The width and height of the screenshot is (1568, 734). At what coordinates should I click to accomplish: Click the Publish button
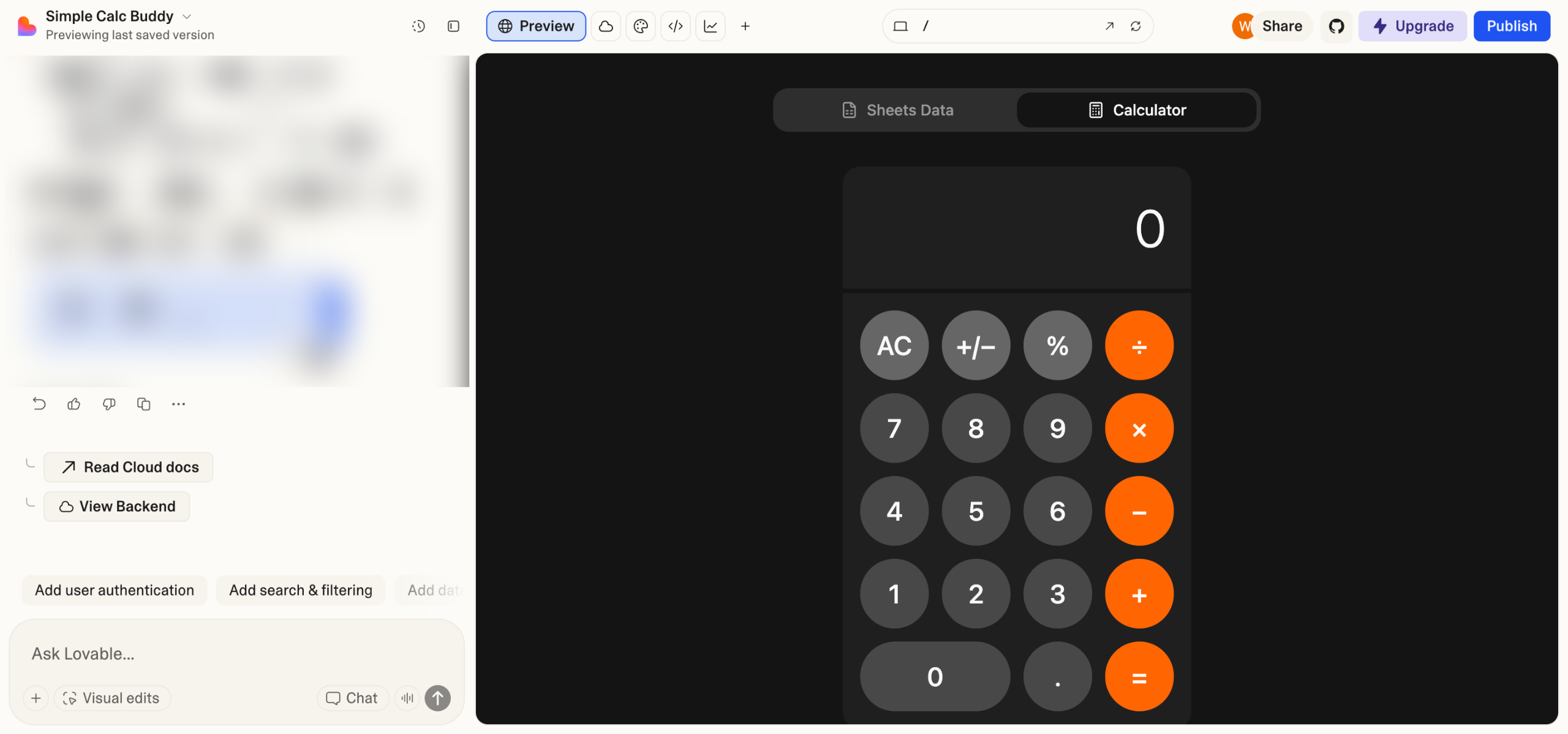1512,26
